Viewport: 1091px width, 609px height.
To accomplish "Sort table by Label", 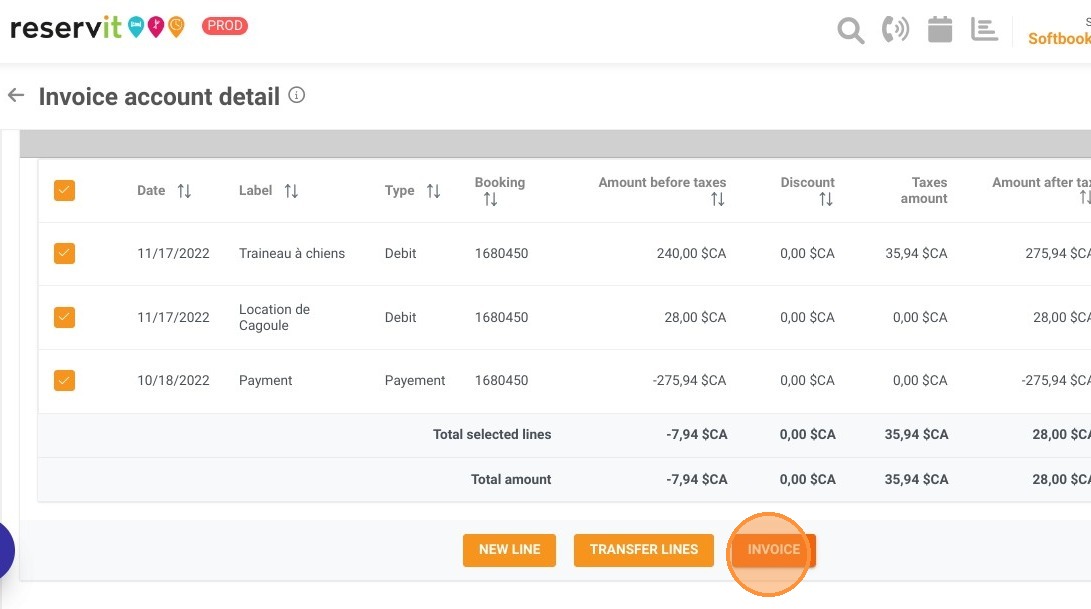I will pyautogui.click(x=291, y=191).
